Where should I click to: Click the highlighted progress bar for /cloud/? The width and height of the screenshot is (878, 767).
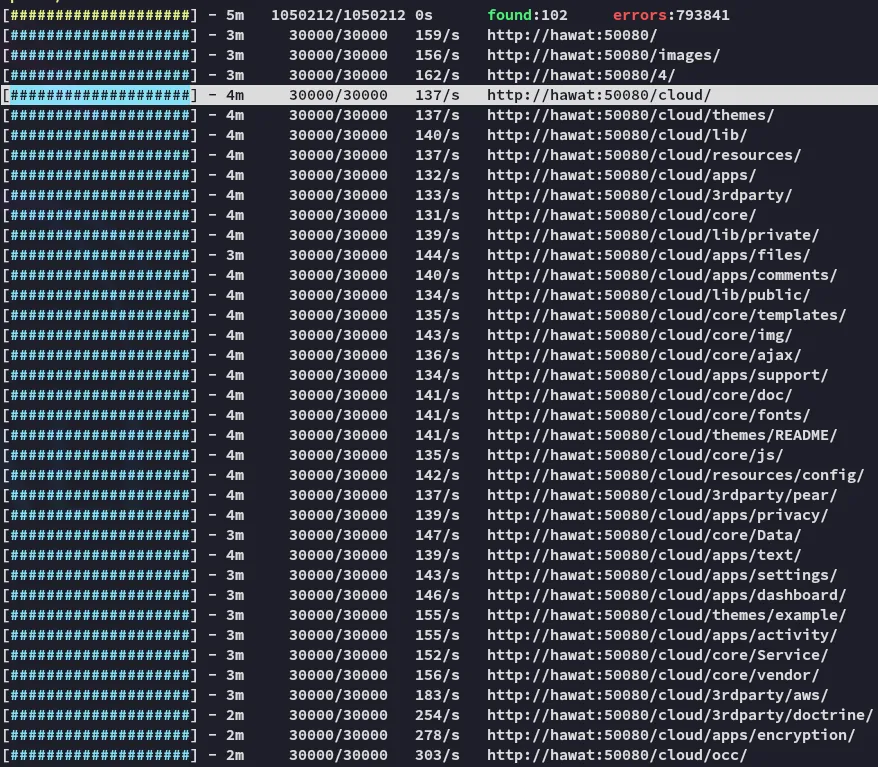(100, 95)
